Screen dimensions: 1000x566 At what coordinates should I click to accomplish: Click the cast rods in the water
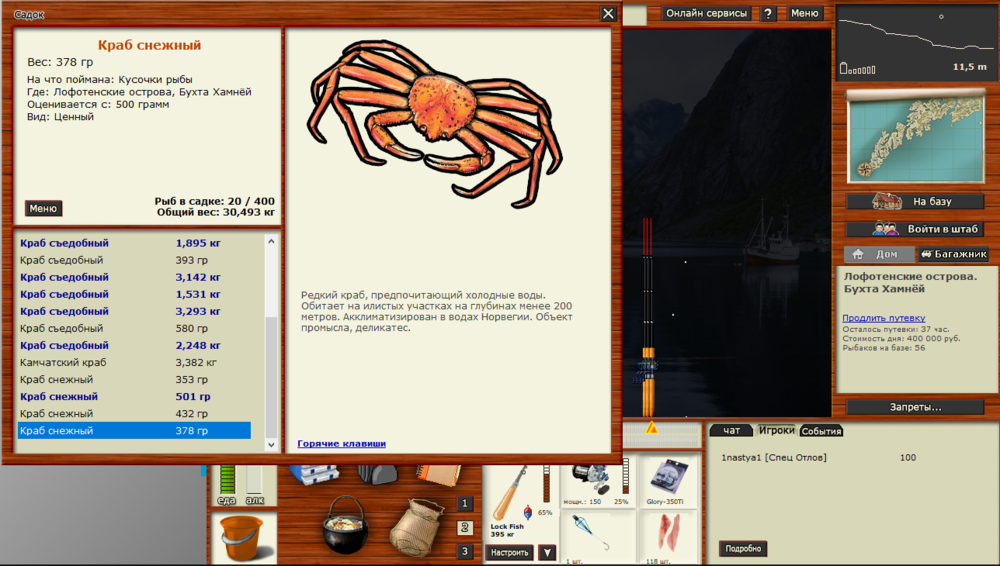tap(648, 319)
